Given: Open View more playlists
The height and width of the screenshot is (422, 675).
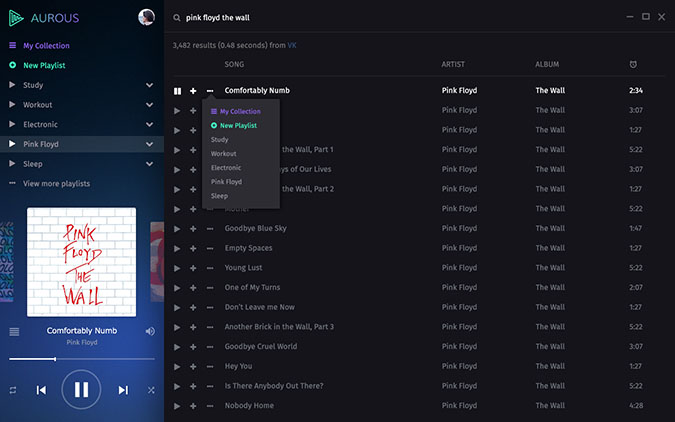Looking at the screenshot, I should tap(56, 184).
